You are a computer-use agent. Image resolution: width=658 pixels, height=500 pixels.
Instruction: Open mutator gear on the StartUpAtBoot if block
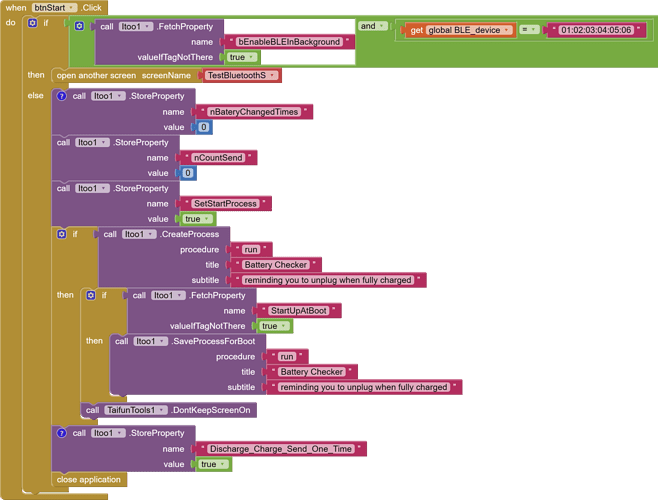91,296
